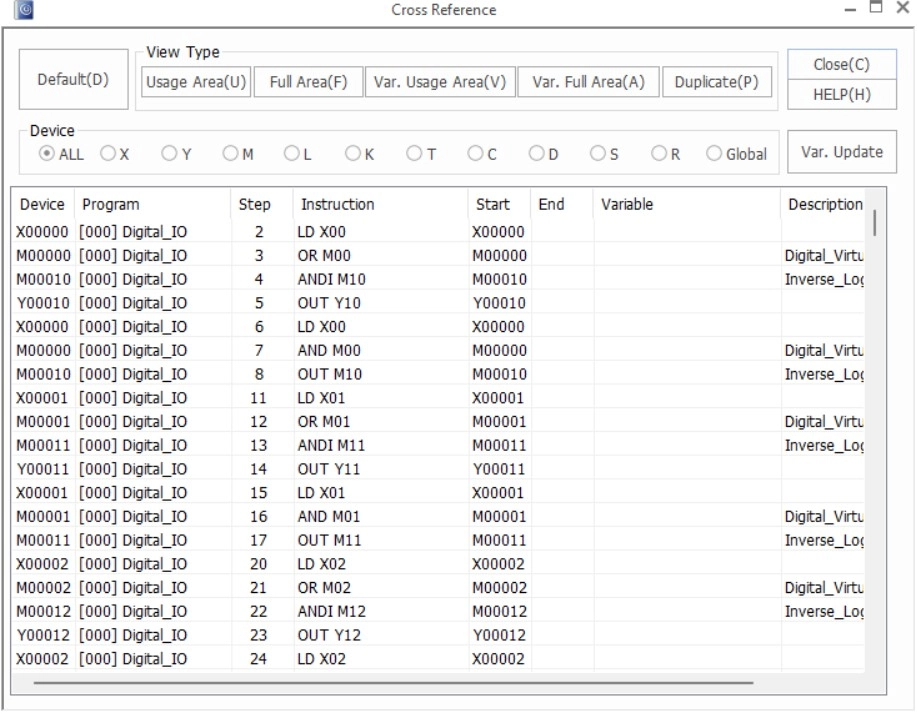Viewport: 917px width, 714px height.
Task: Click Device cell M00012
Action: tap(43, 612)
